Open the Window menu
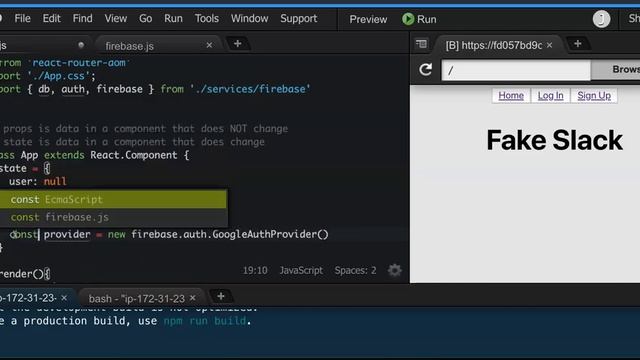 click(x=249, y=19)
